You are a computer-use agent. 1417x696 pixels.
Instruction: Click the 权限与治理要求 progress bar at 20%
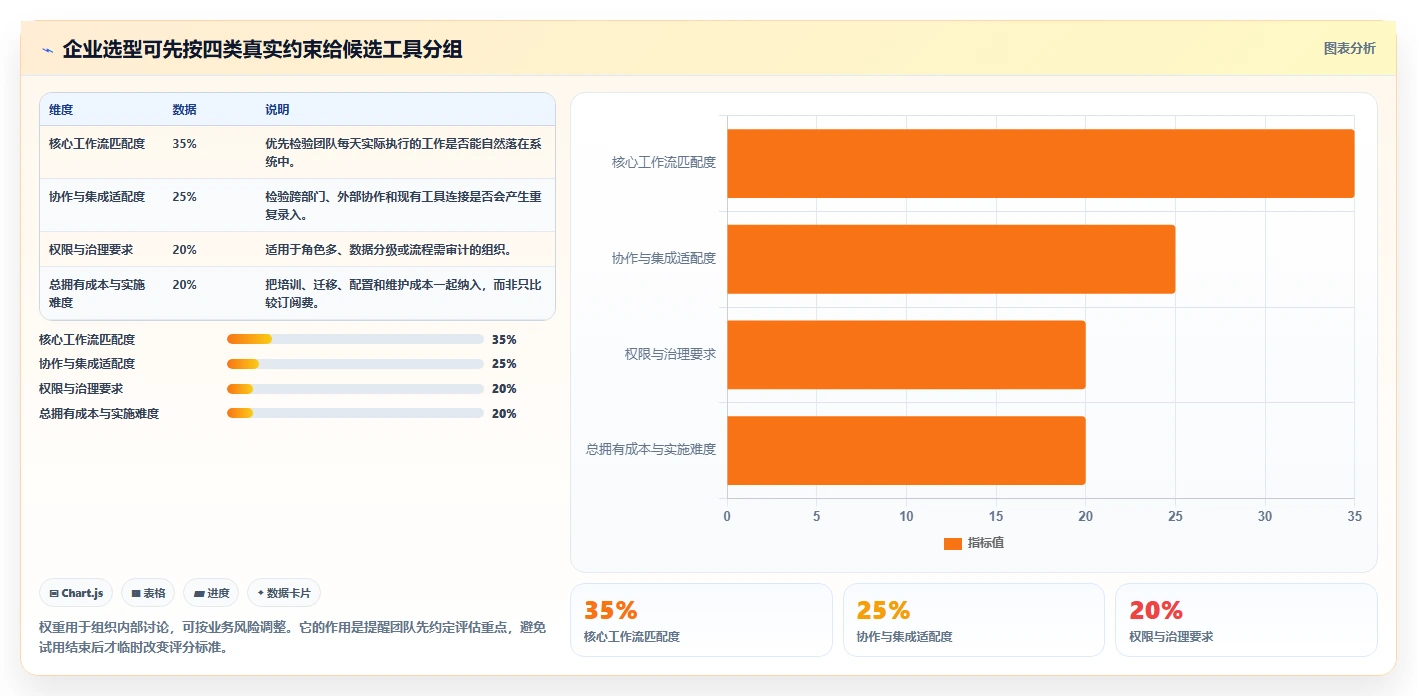point(355,389)
